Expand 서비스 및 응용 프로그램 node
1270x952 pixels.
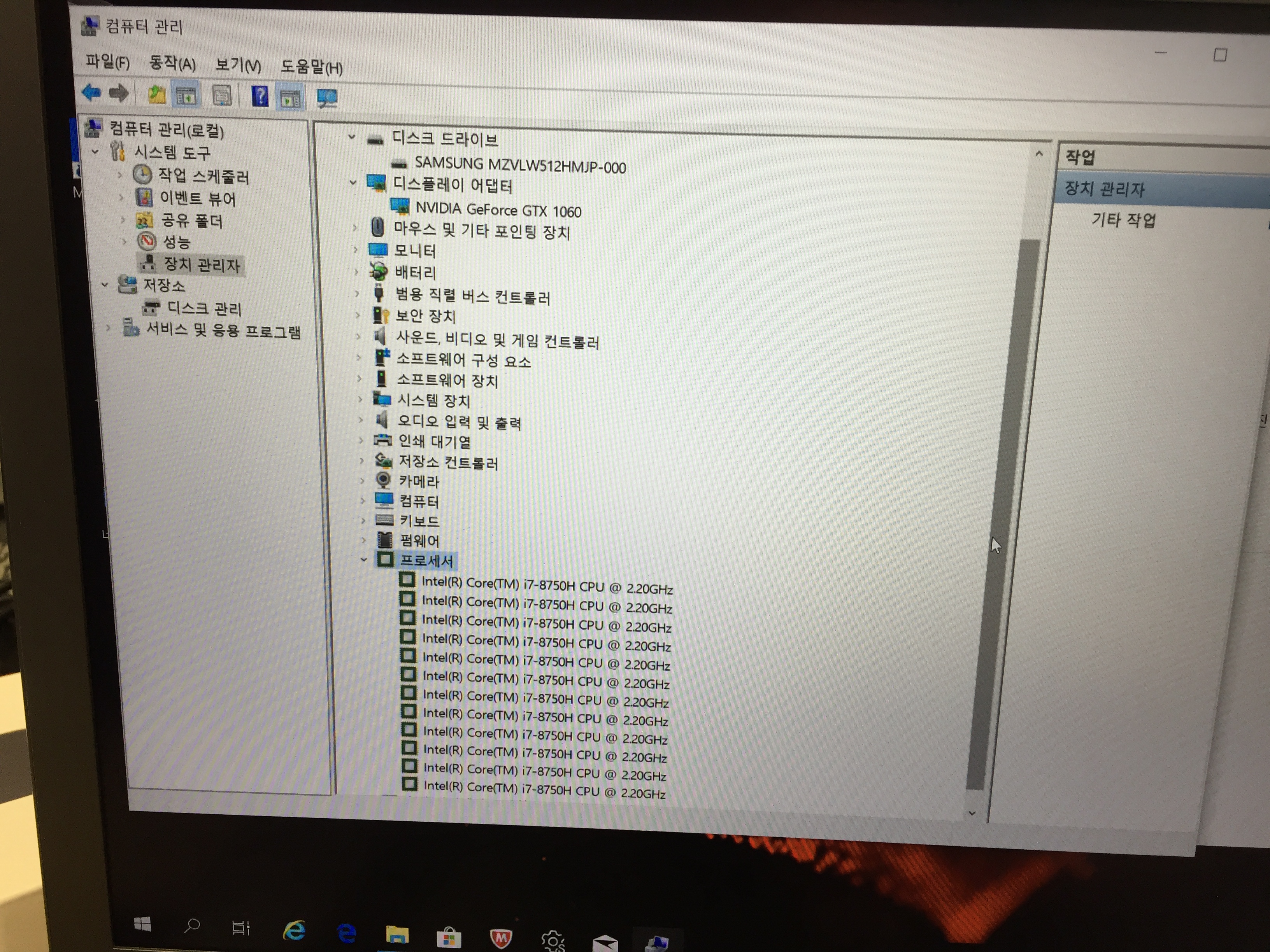[109, 328]
